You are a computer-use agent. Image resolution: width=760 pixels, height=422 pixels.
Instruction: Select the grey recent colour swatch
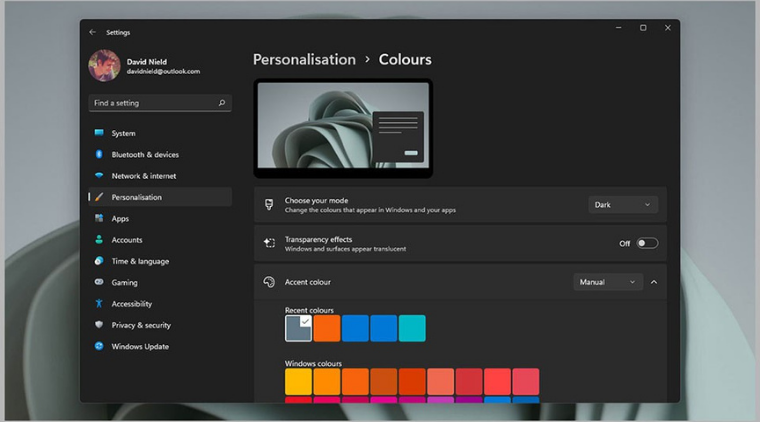pos(298,328)
